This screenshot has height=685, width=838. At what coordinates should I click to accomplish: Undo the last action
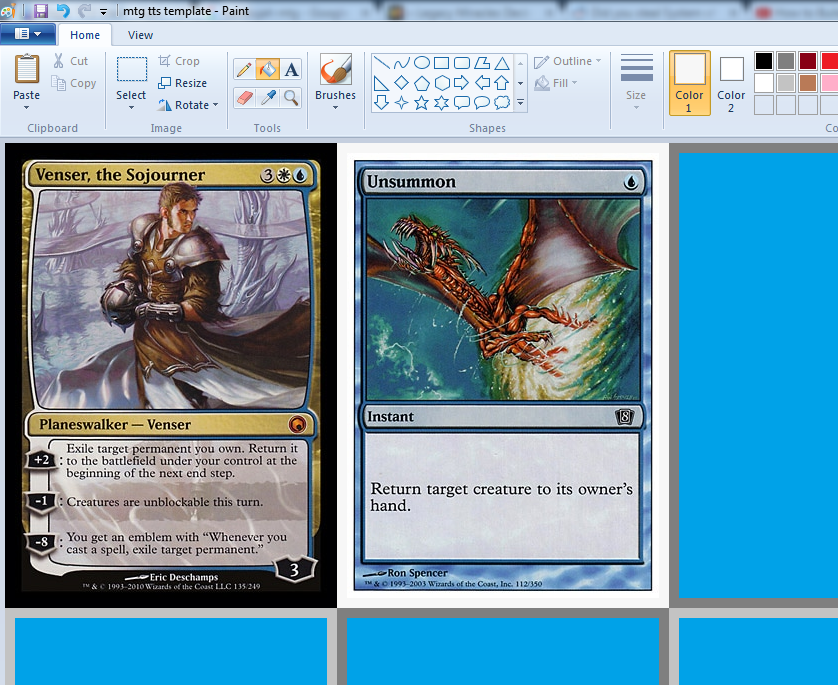coord(63,10)
